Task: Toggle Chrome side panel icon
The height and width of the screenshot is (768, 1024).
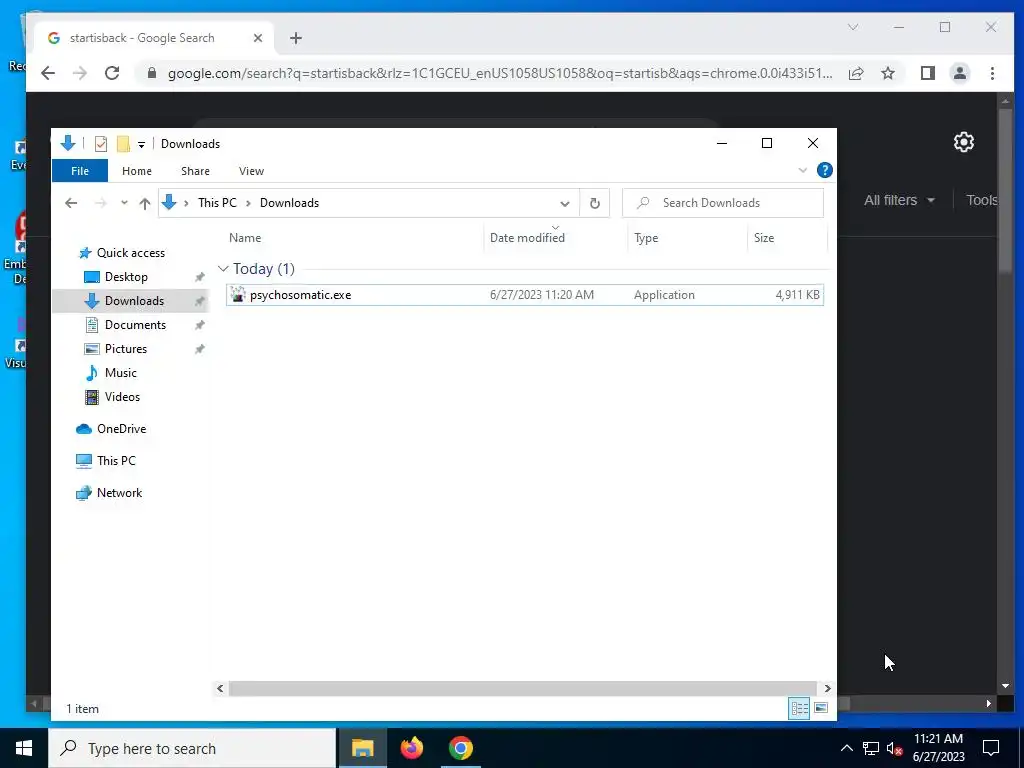Action: [x=927, y=73]
